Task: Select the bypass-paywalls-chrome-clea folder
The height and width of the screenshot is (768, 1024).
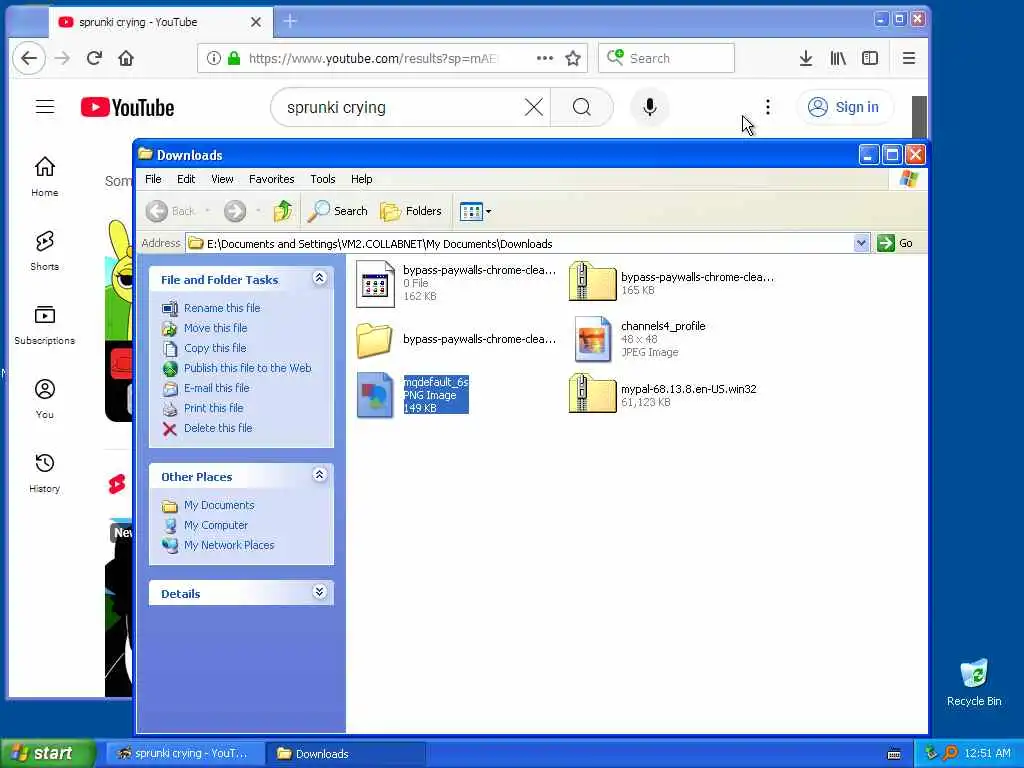Action: tap(456, 339)
